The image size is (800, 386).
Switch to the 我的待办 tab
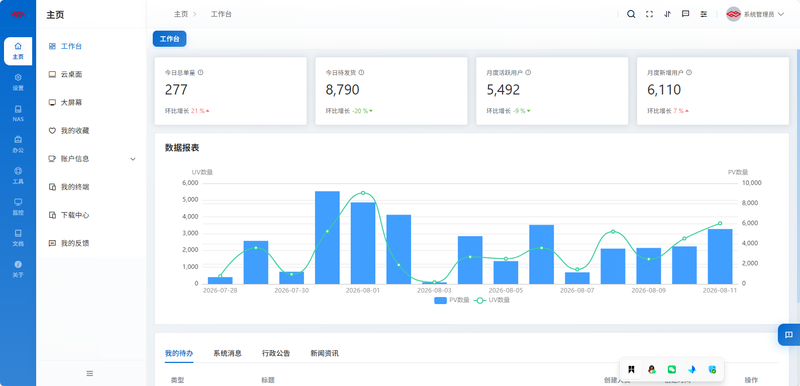tap(179, 353)
